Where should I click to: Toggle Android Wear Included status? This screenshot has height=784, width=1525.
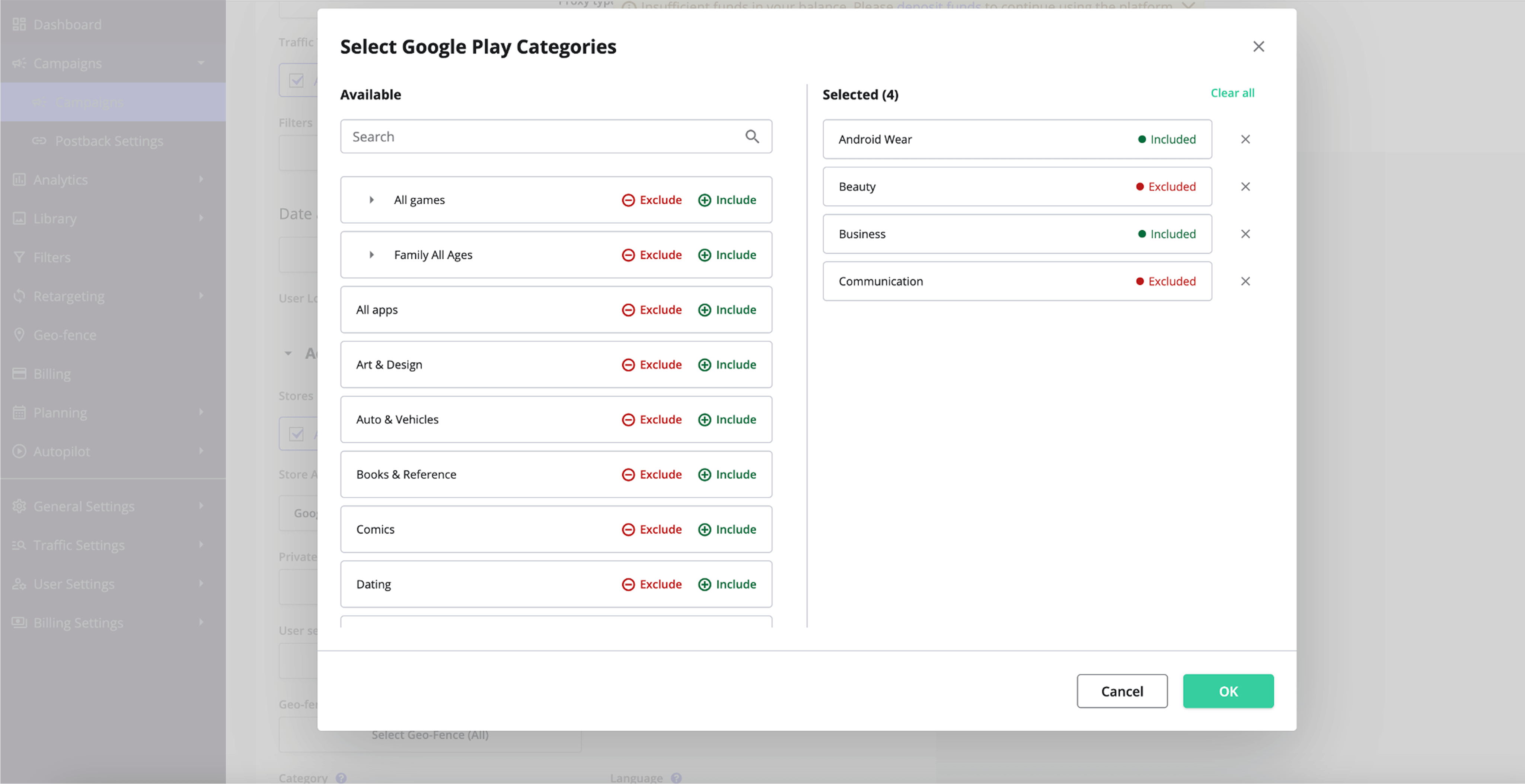(x=1166, y=139)
